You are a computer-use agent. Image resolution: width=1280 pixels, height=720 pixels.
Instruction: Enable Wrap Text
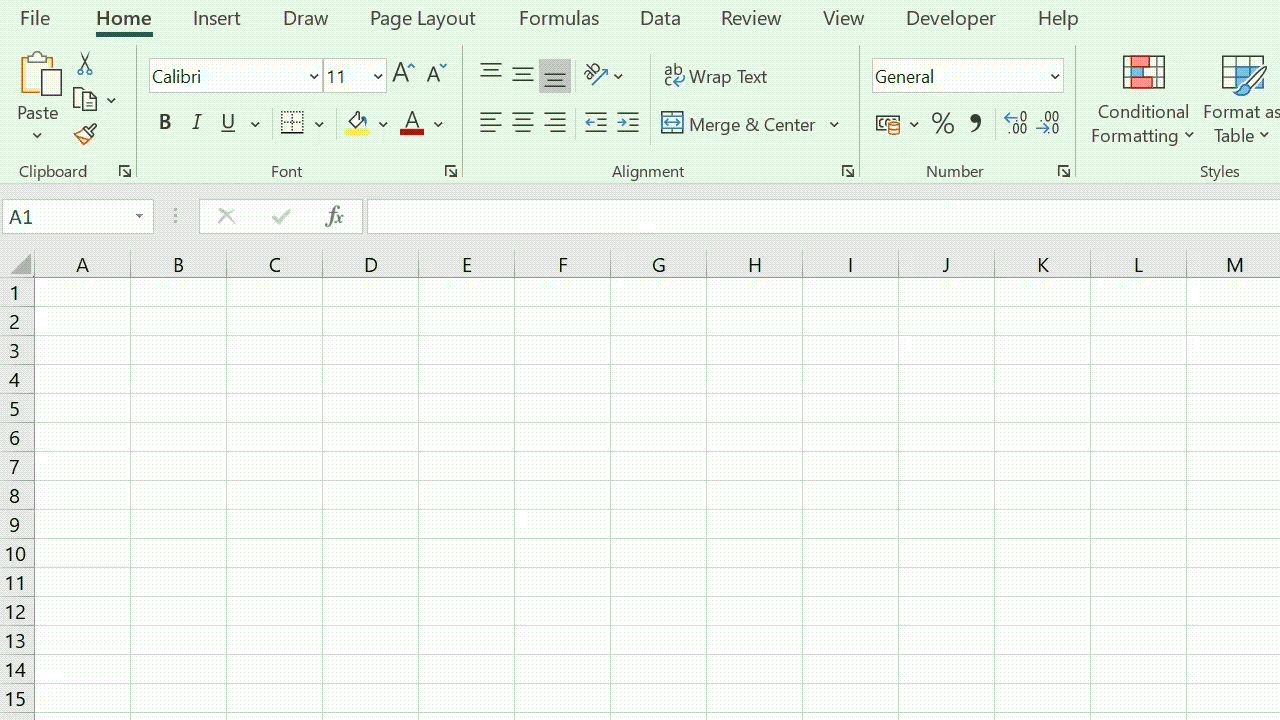(x=716, y=76)
